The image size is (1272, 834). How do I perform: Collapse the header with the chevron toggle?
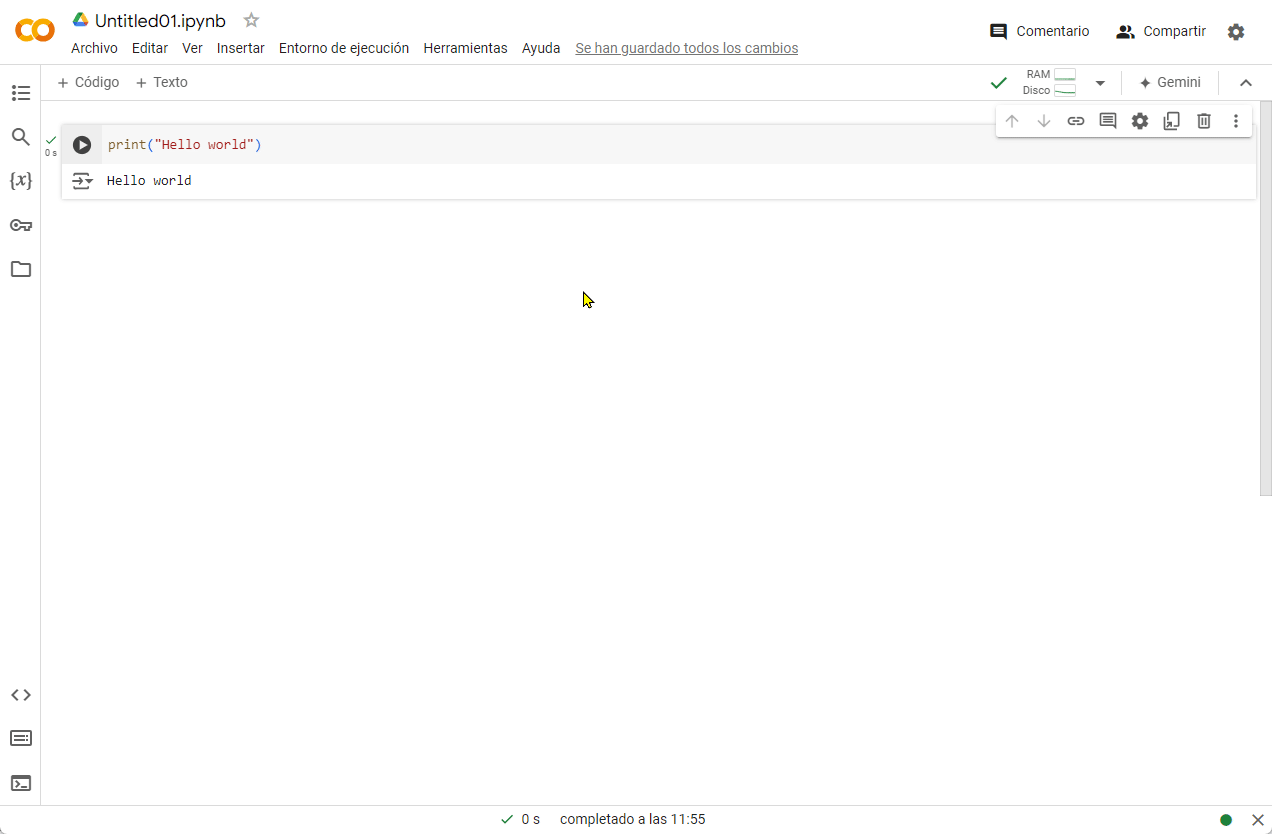point(1246,83)
